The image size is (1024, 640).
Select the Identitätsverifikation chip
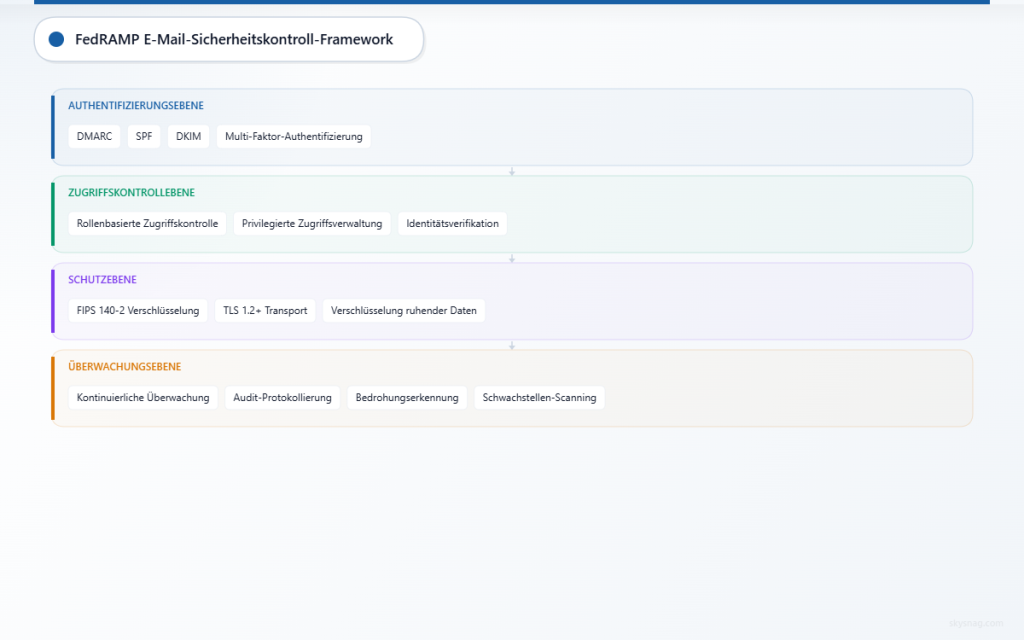(452, 223)
